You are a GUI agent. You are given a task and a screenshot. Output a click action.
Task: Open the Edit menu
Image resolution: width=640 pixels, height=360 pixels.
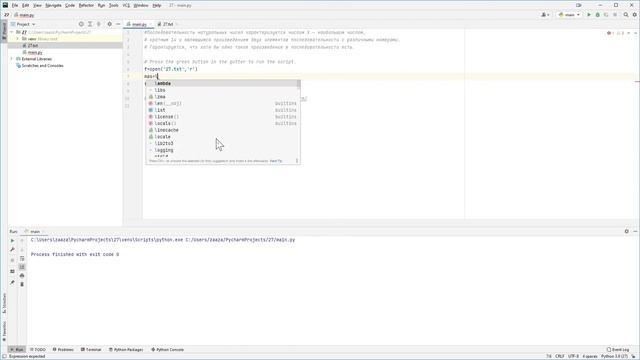[25, 5]
